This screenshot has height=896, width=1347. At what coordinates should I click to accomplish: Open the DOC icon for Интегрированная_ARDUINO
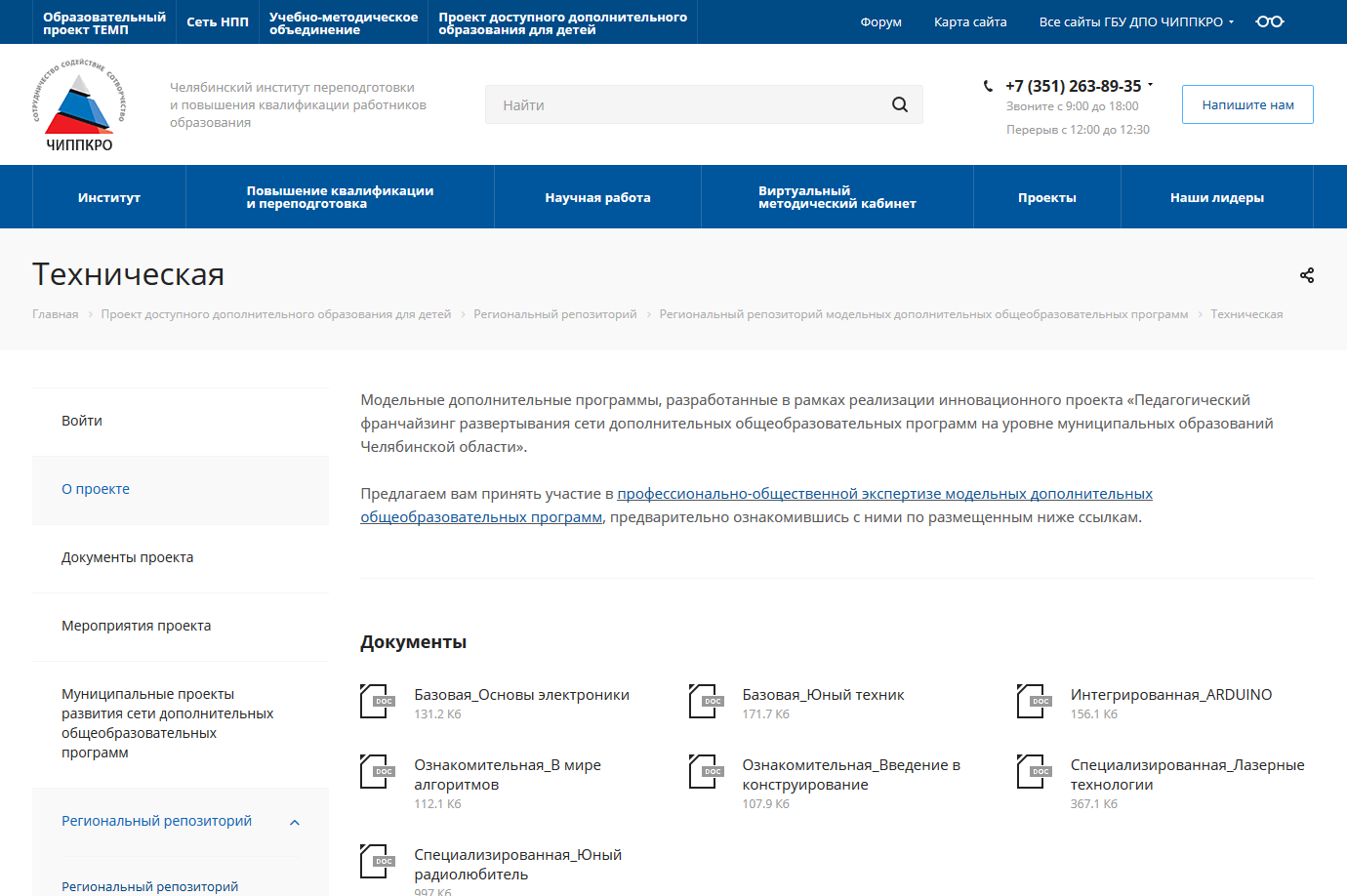click(x=1034, y=701)
